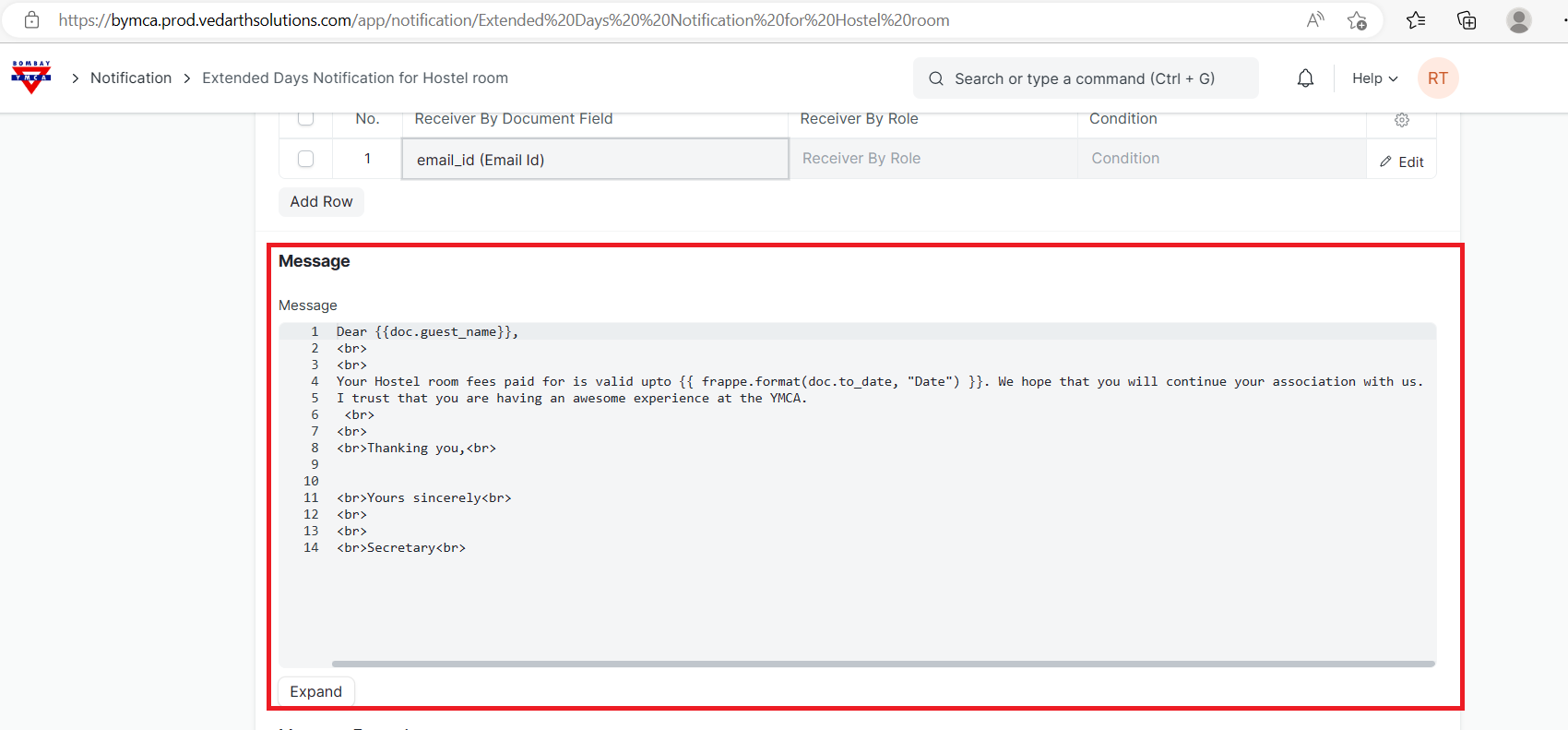Click the email_id (Email Id) field
The image size is (1568, 730).
tap(595, 160)
